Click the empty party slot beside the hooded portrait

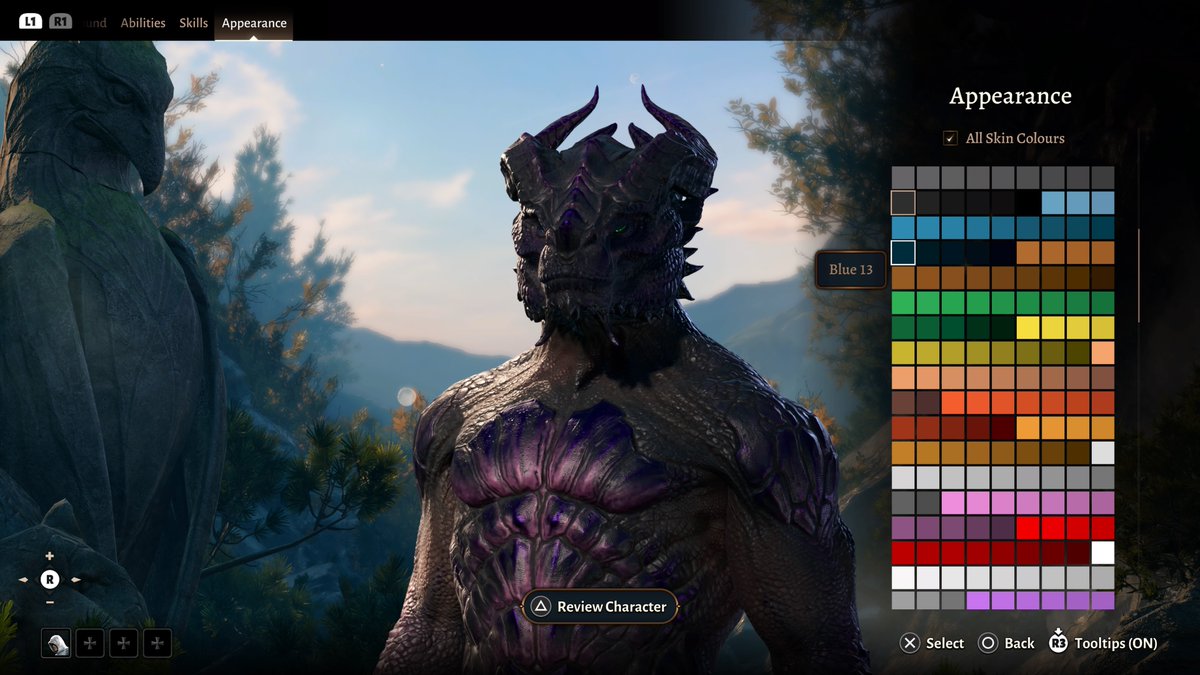click(90, 643)
